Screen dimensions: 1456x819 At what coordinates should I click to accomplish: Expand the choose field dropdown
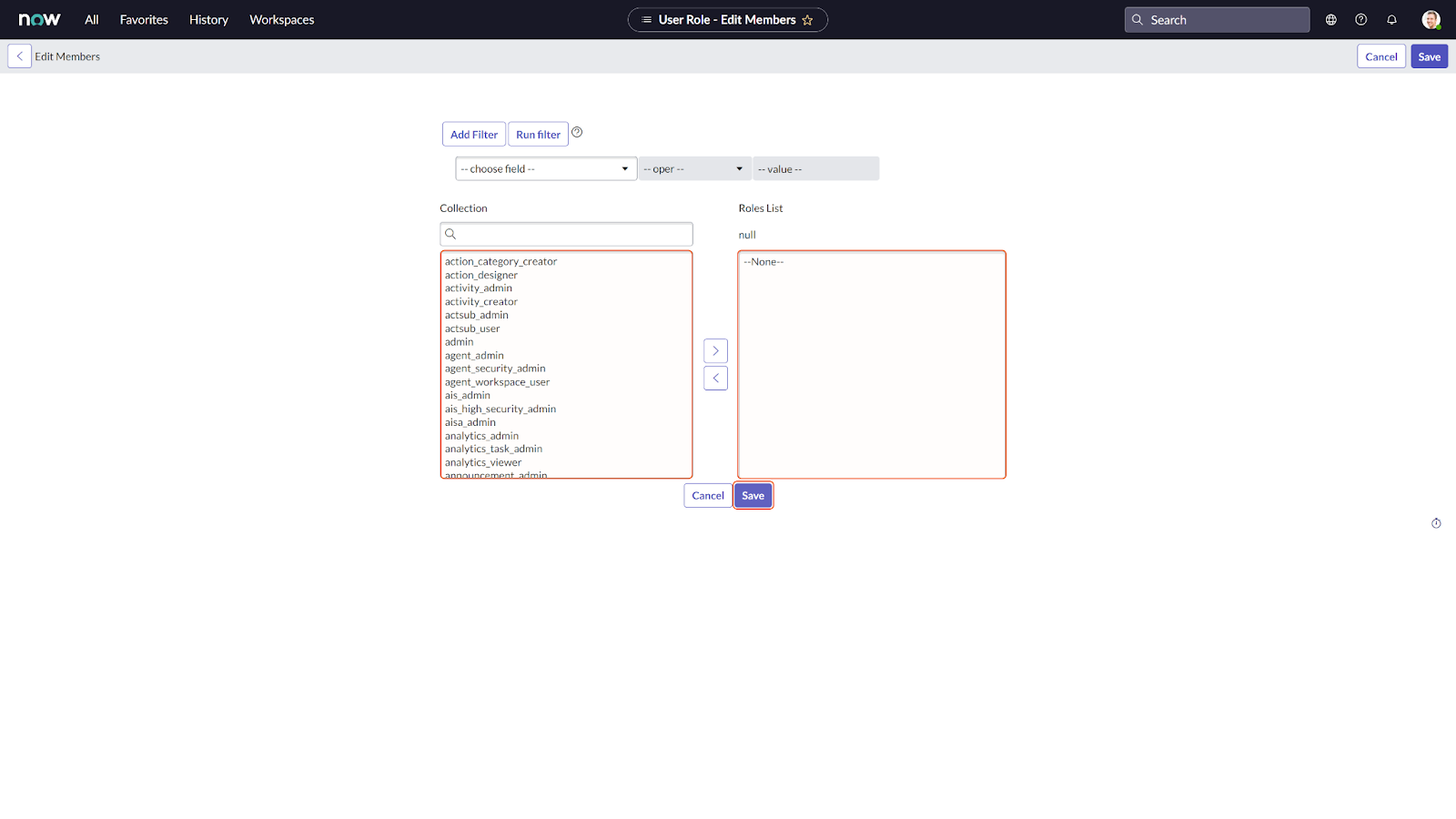click(545, 169)
